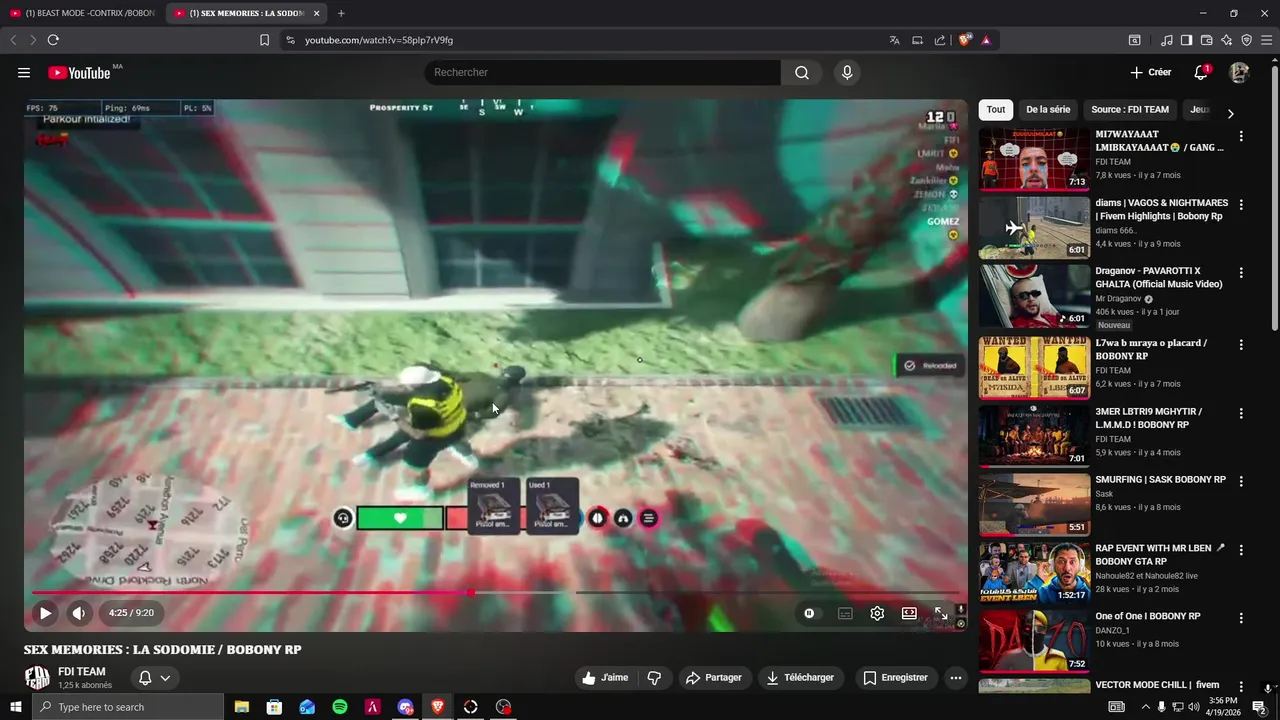The image size is (1280, 720).
Task: Open the account avatar menu
Action: pyautogui.click(x=1239, y=72)
